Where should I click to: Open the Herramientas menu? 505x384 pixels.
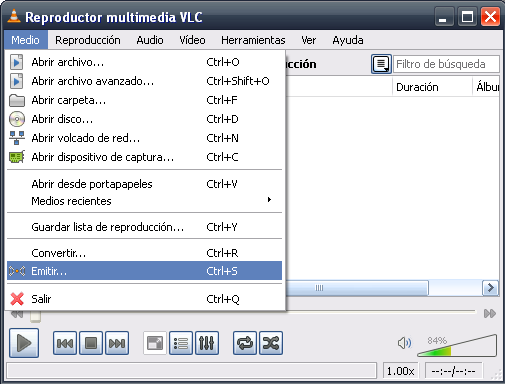(x=253, y=40)
